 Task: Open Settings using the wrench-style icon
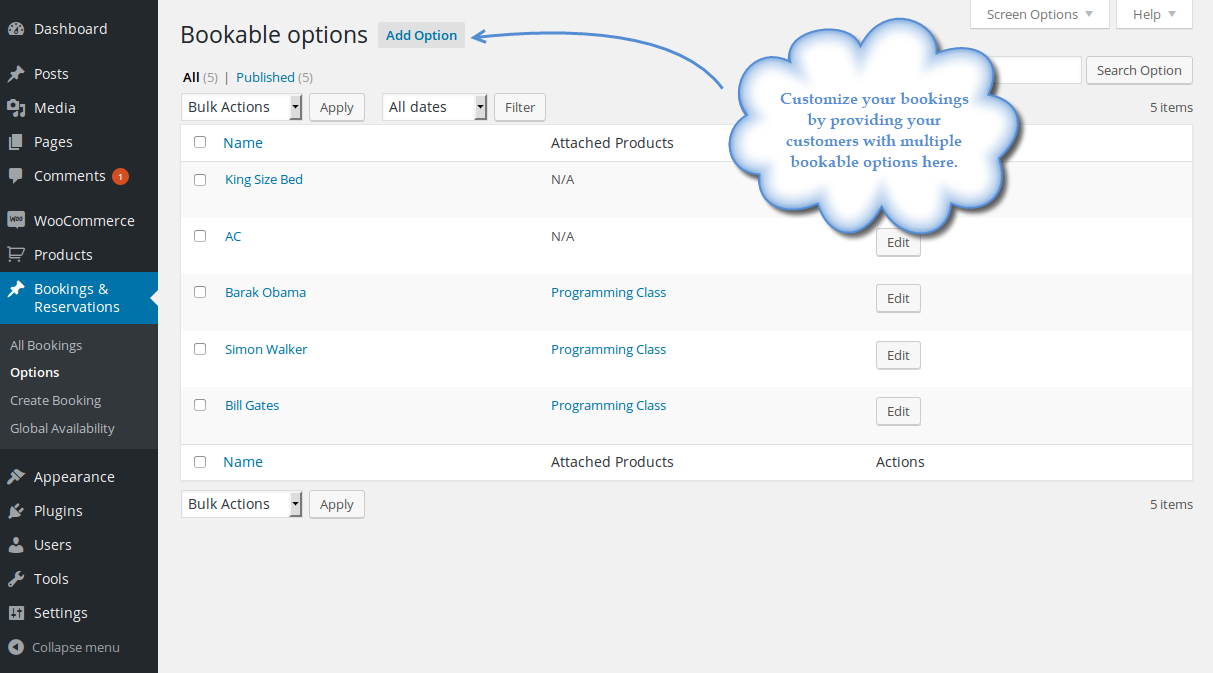point(16,612)
